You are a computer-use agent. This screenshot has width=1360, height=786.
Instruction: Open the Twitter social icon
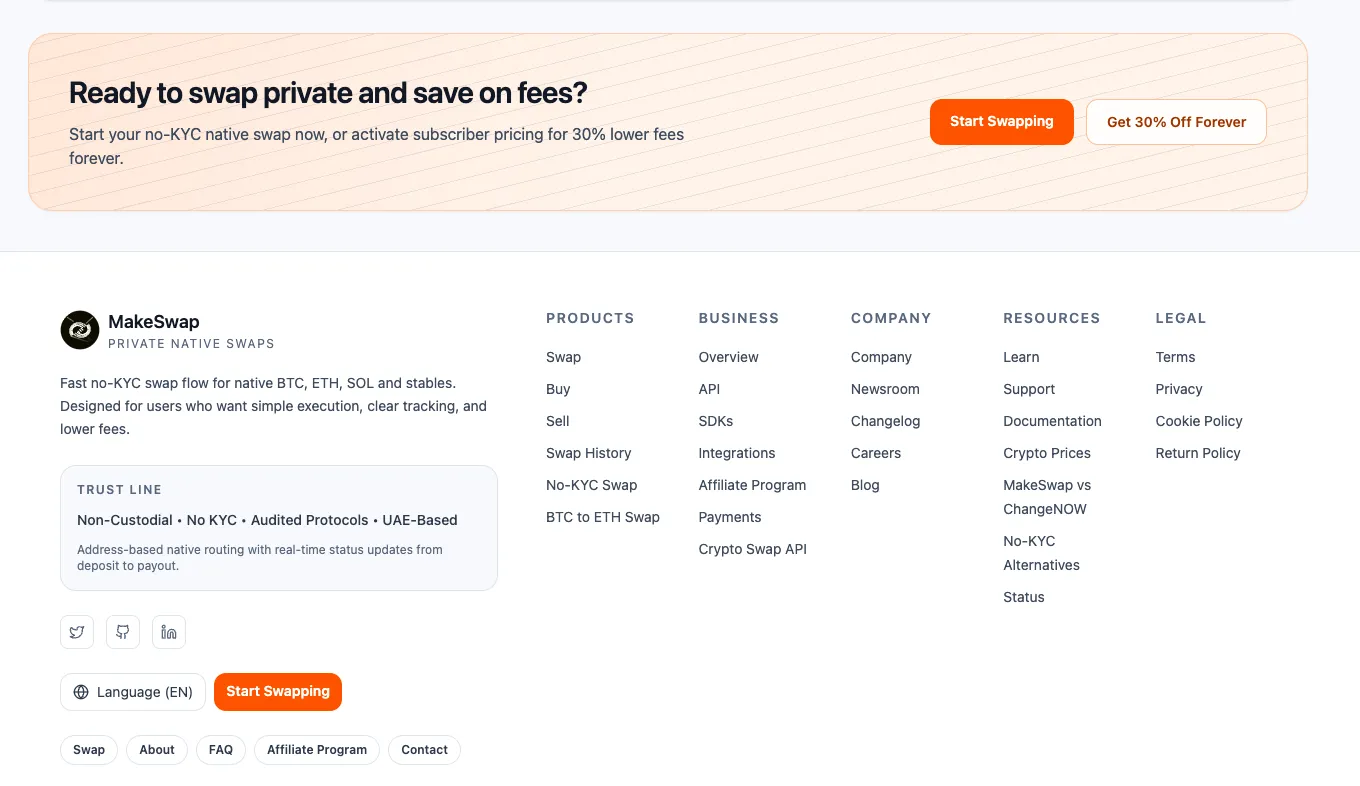77,632
